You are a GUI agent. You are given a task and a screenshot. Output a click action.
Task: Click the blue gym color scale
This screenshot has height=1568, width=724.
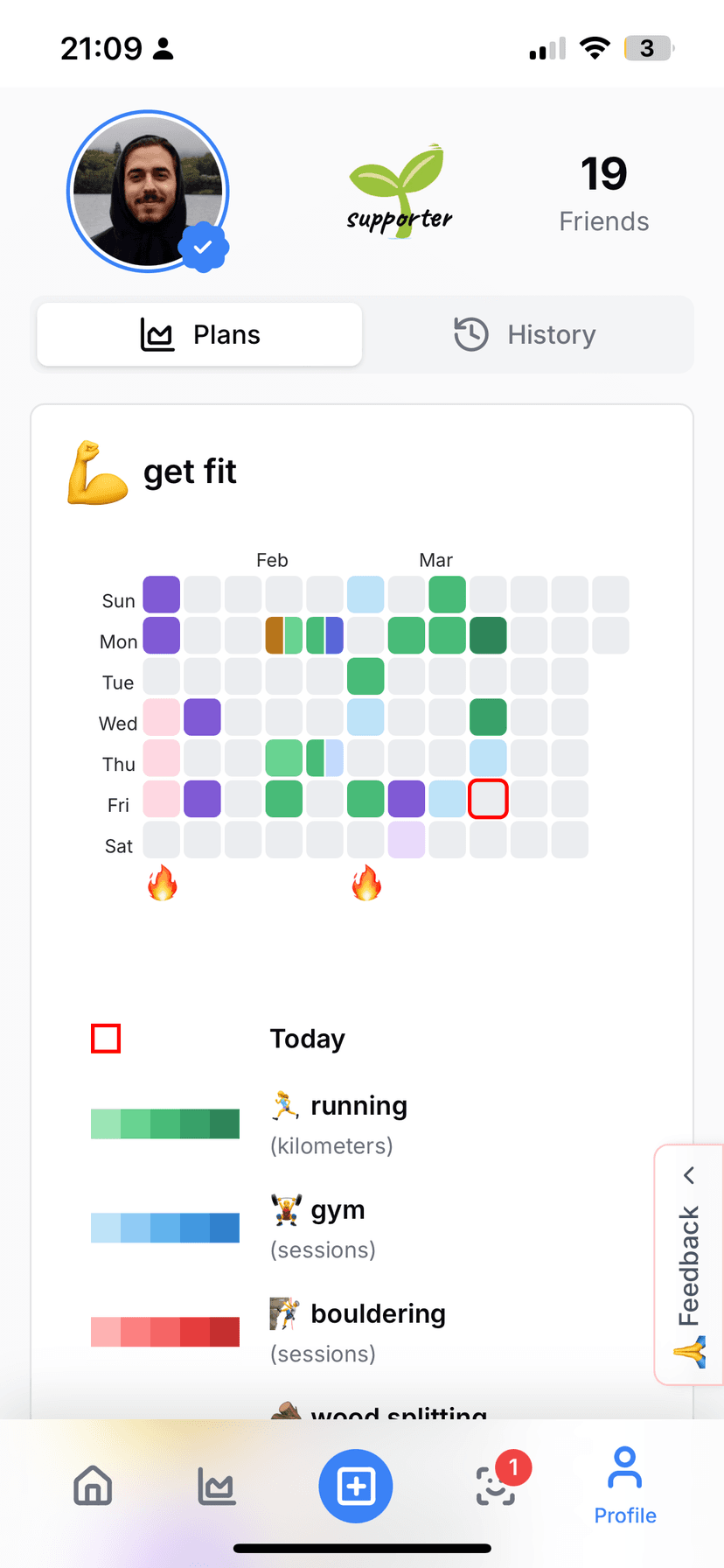click(165, 1228)
